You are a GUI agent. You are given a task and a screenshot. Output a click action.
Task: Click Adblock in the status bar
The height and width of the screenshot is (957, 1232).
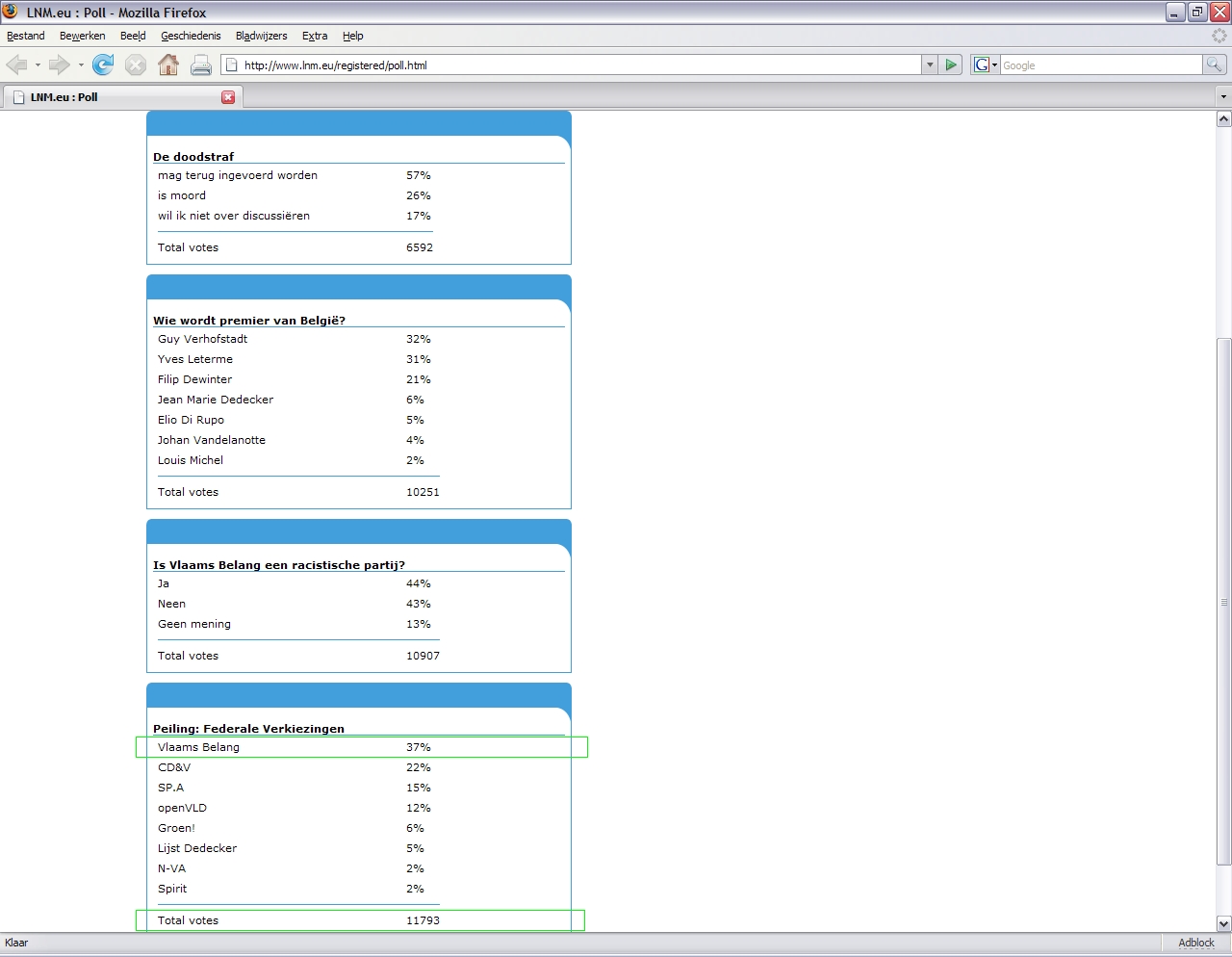1195,943
